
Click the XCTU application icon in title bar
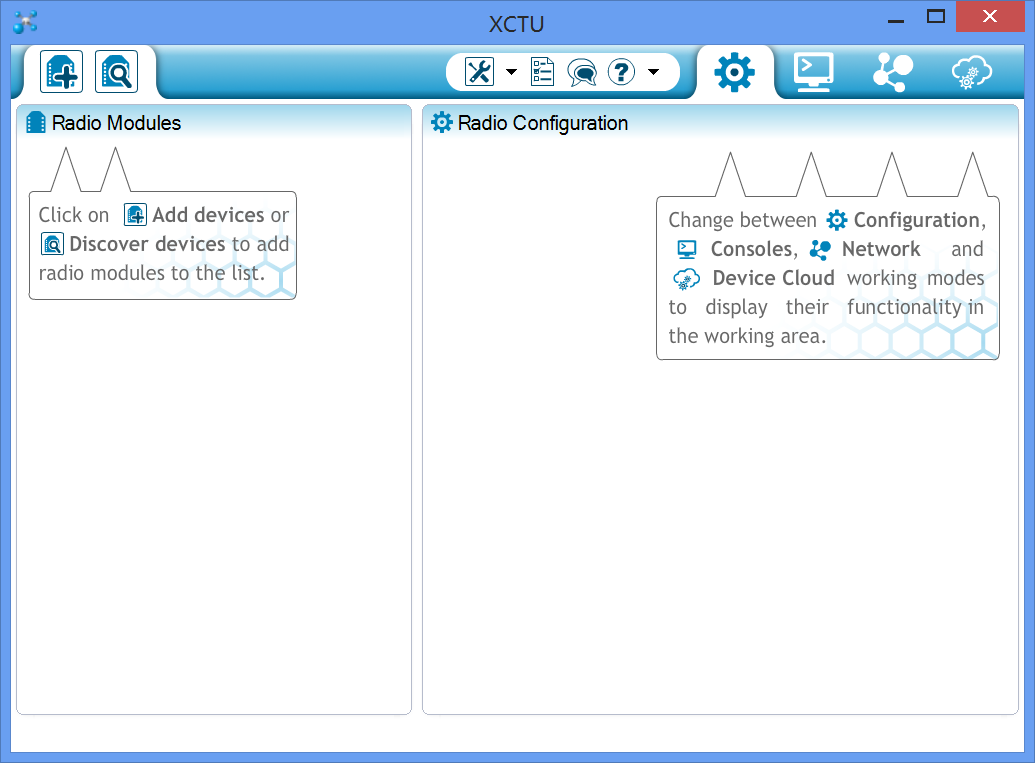(25, 22)
